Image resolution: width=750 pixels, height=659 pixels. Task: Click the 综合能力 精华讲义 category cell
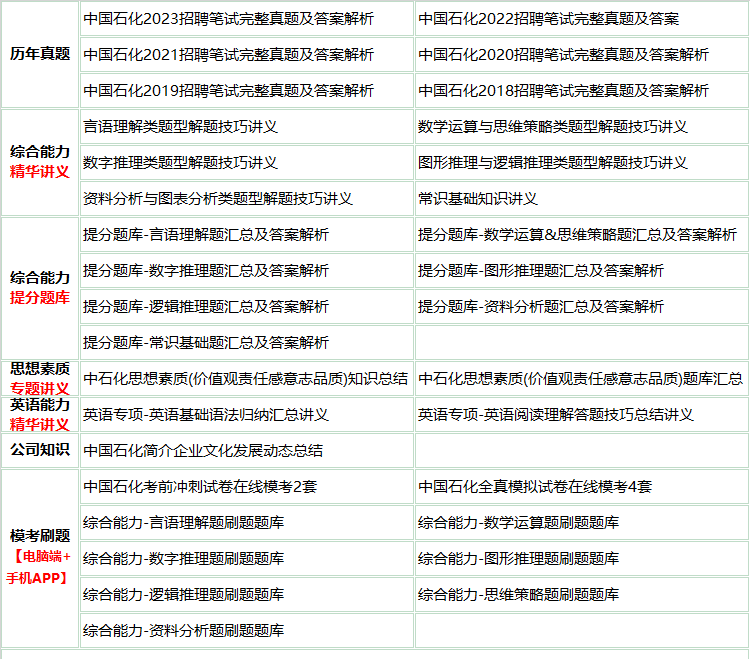40,162
